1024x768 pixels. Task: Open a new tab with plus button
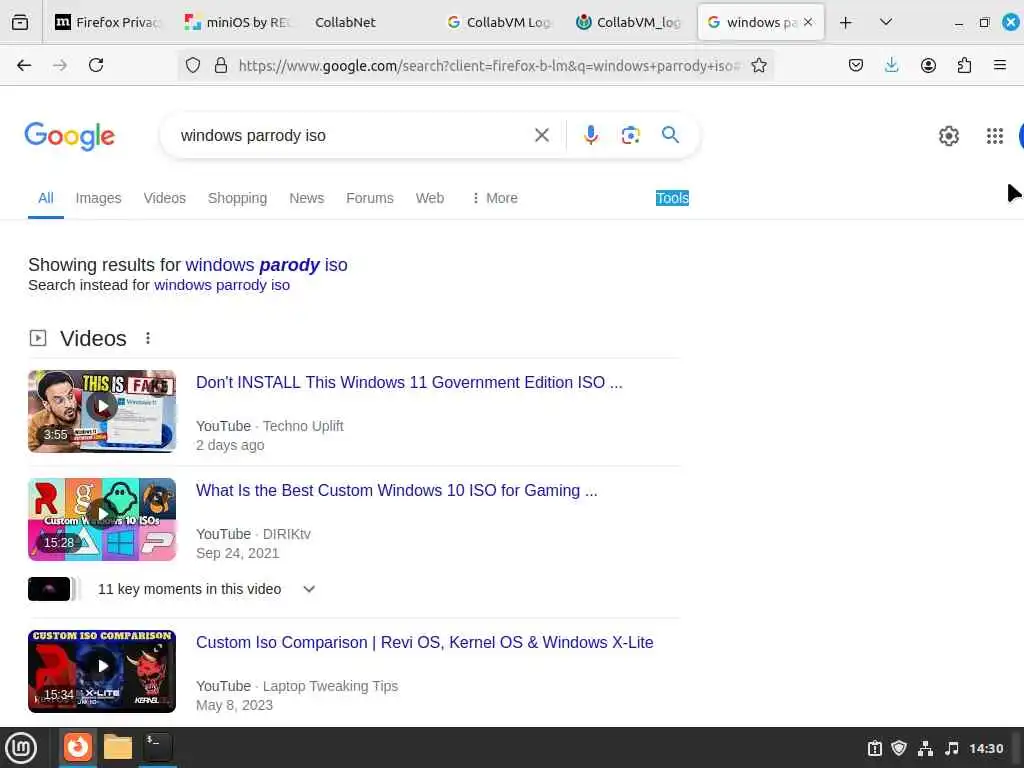[846, 22]
